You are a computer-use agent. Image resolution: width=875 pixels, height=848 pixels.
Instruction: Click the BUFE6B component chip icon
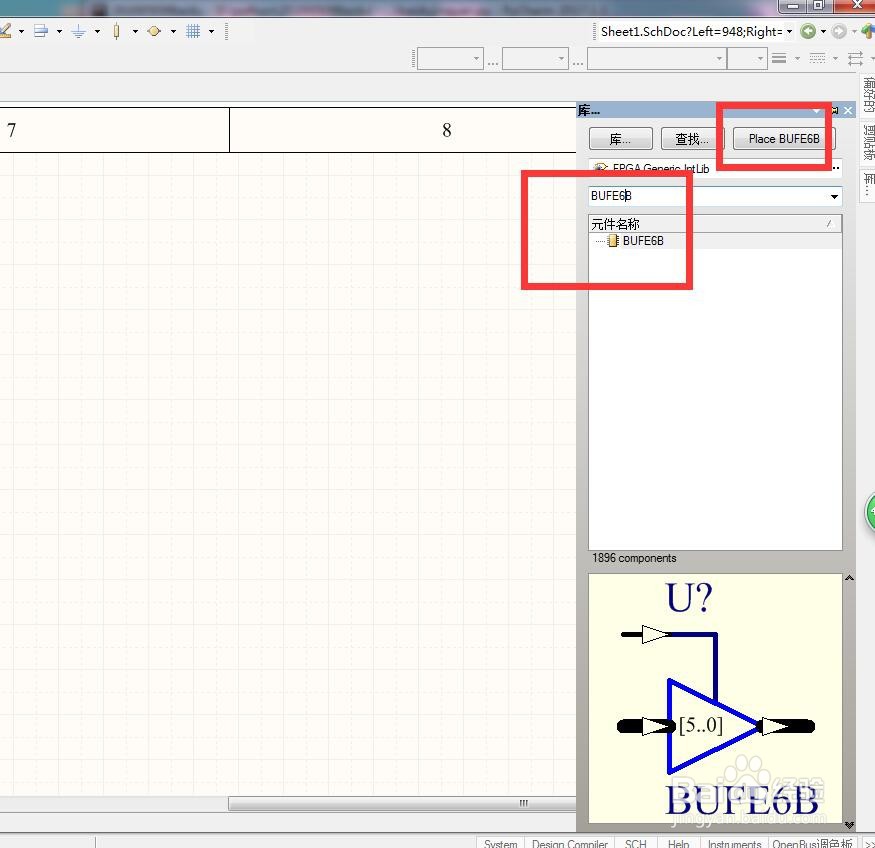[613, 240]
